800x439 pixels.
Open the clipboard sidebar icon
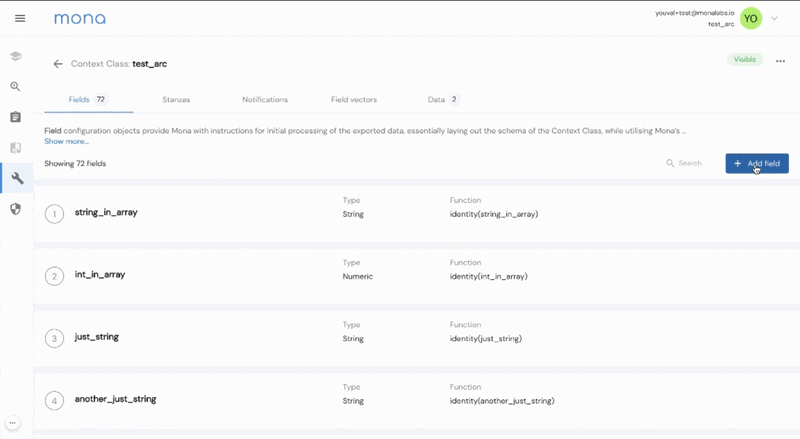click(x=16, y=117)
